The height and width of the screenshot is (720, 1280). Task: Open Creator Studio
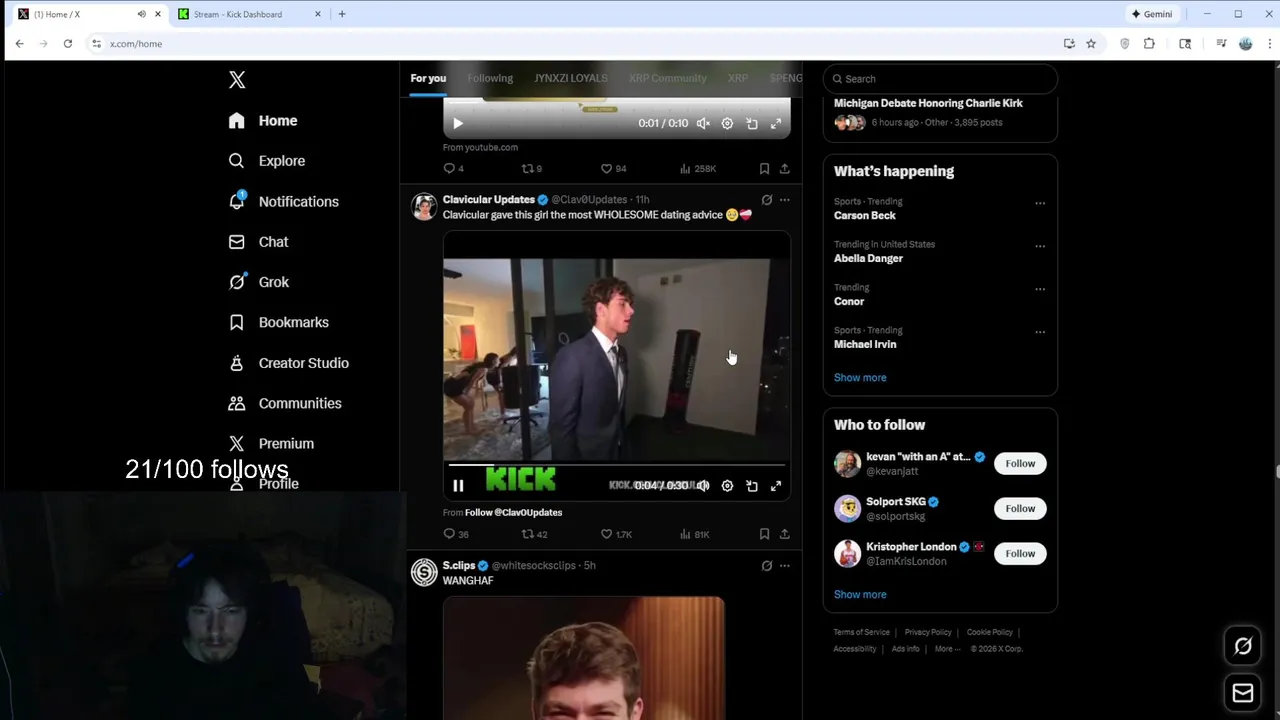click(x=288, y=363)
